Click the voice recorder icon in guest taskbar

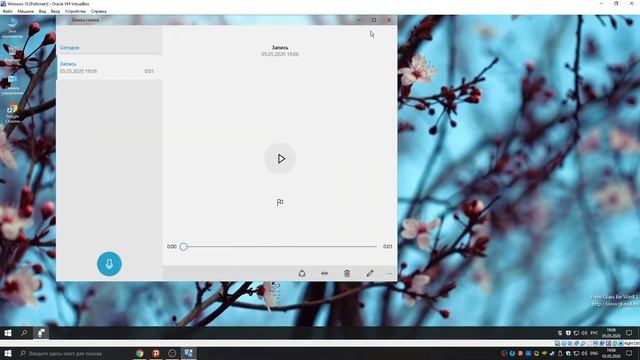(x=41, y=333)
